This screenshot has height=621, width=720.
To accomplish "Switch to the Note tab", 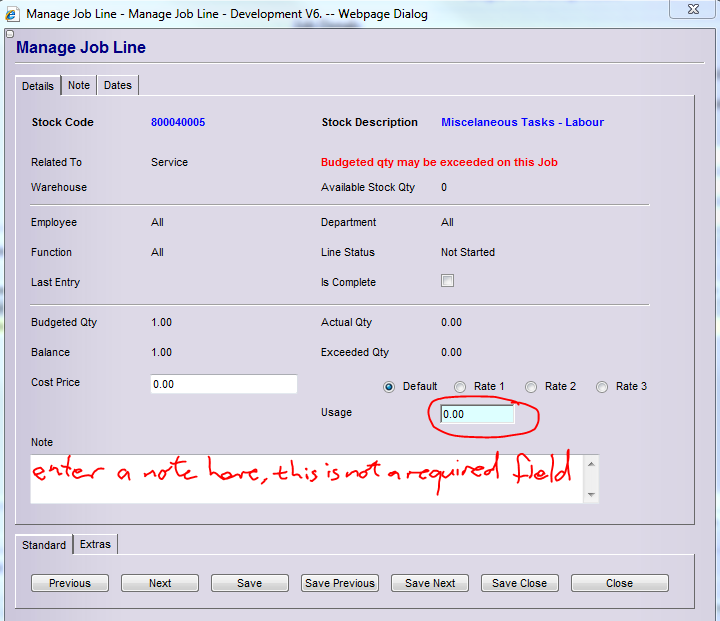I will tap(79, 86).
